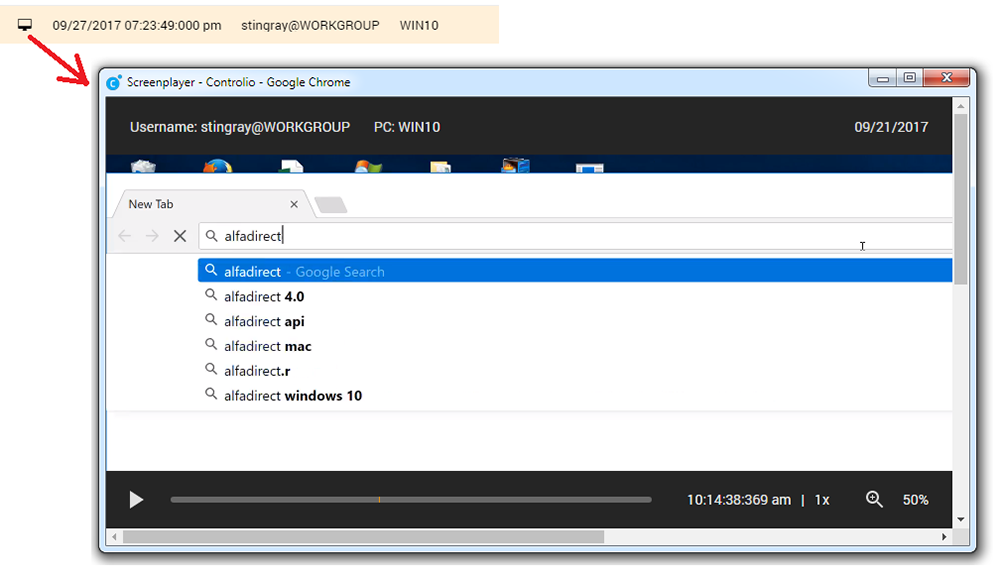Choose the 'alfadirect 4.0' suggestion
This screenshot has height=576, width=1000.
point(264,297)
